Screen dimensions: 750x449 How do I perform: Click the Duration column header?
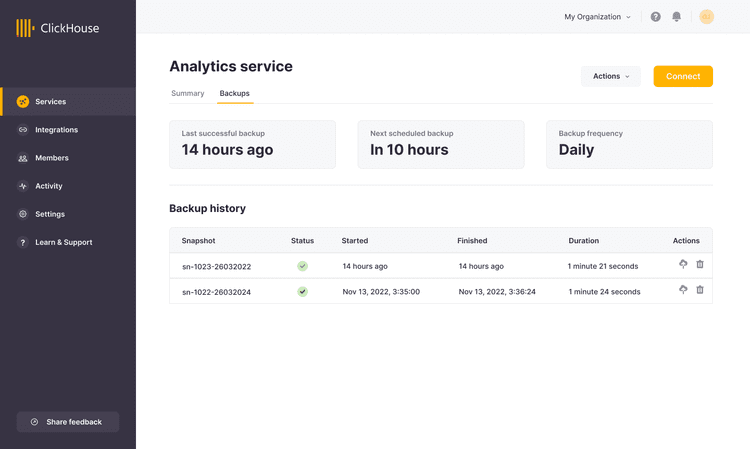[x=584, y=241]
